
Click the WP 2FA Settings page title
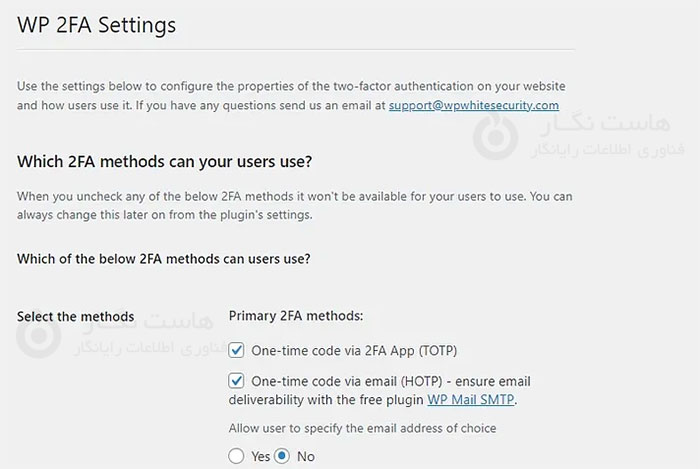[x=96, y=26]
